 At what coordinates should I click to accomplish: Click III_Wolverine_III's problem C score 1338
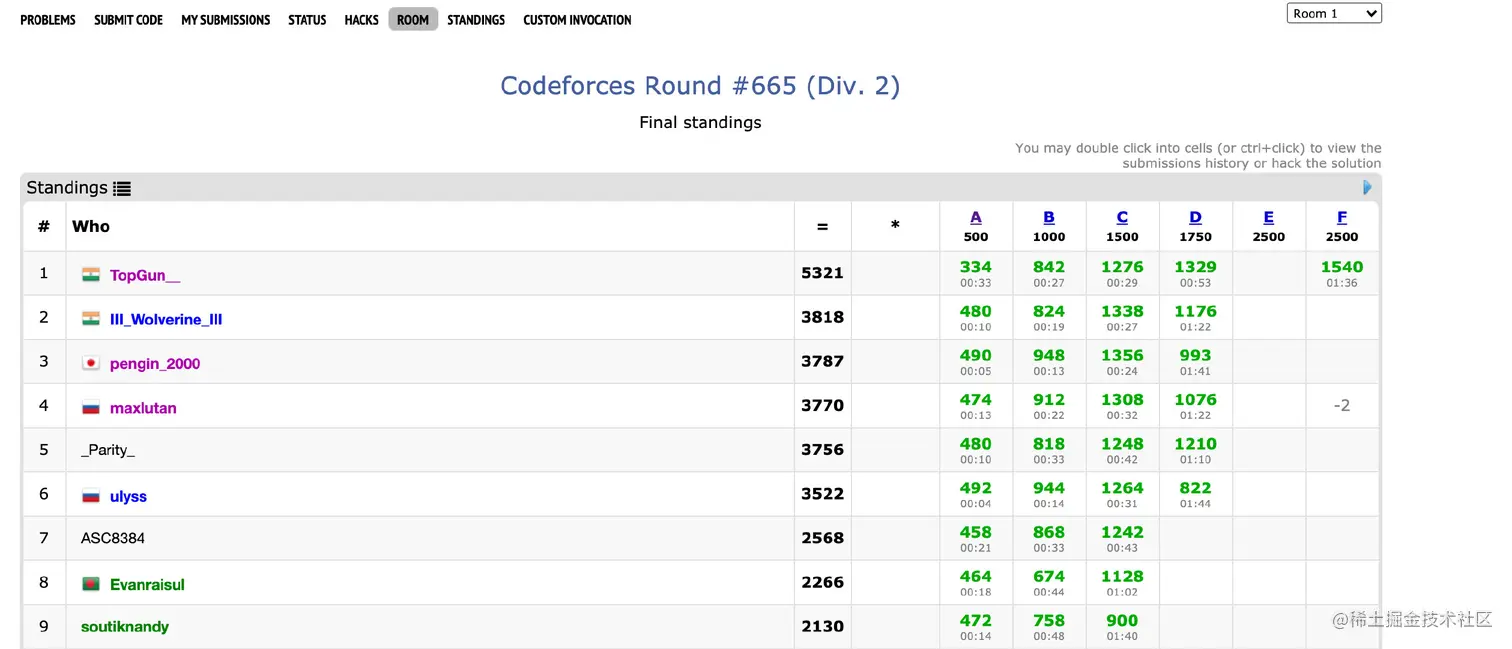1122,311
